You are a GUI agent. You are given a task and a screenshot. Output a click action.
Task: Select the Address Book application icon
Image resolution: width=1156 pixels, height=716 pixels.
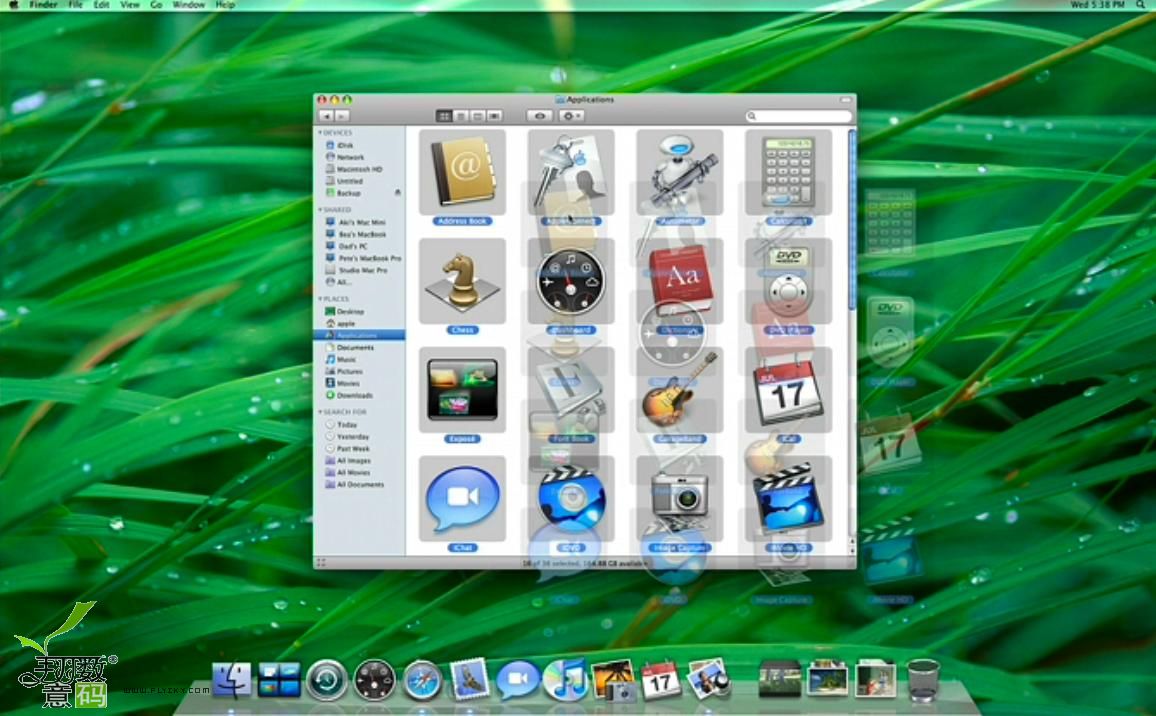[462, 173]
